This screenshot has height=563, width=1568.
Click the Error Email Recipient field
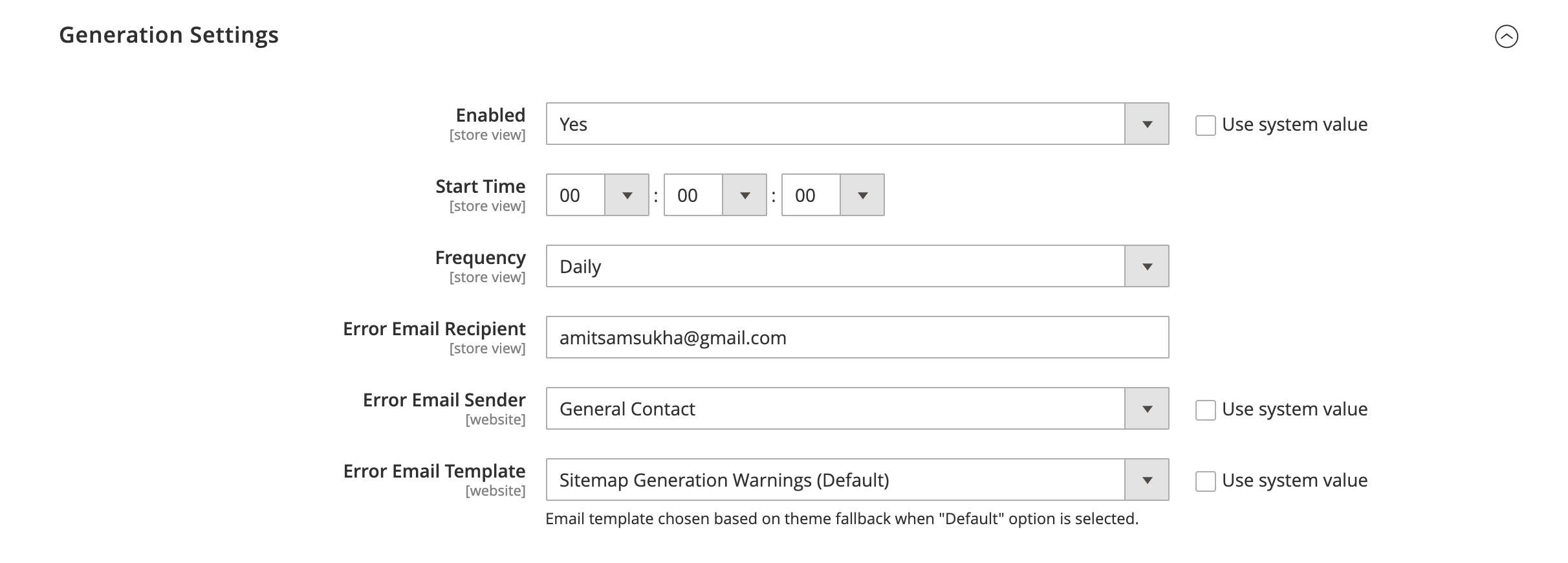(857, 337)
